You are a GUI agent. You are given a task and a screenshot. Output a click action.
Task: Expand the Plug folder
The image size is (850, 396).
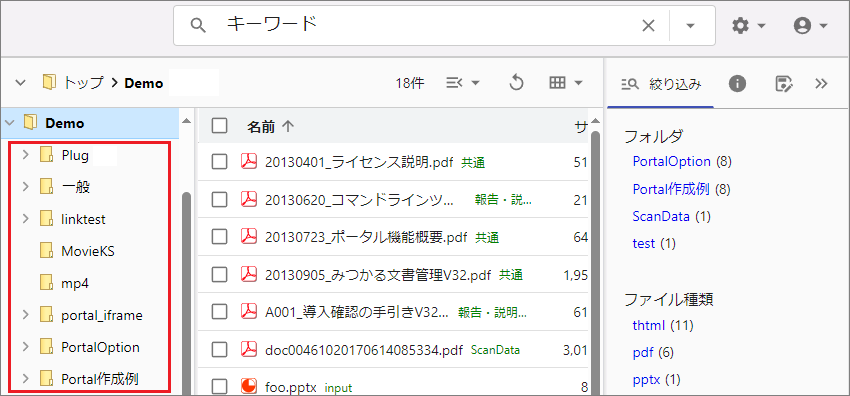[x=25, y=155]
